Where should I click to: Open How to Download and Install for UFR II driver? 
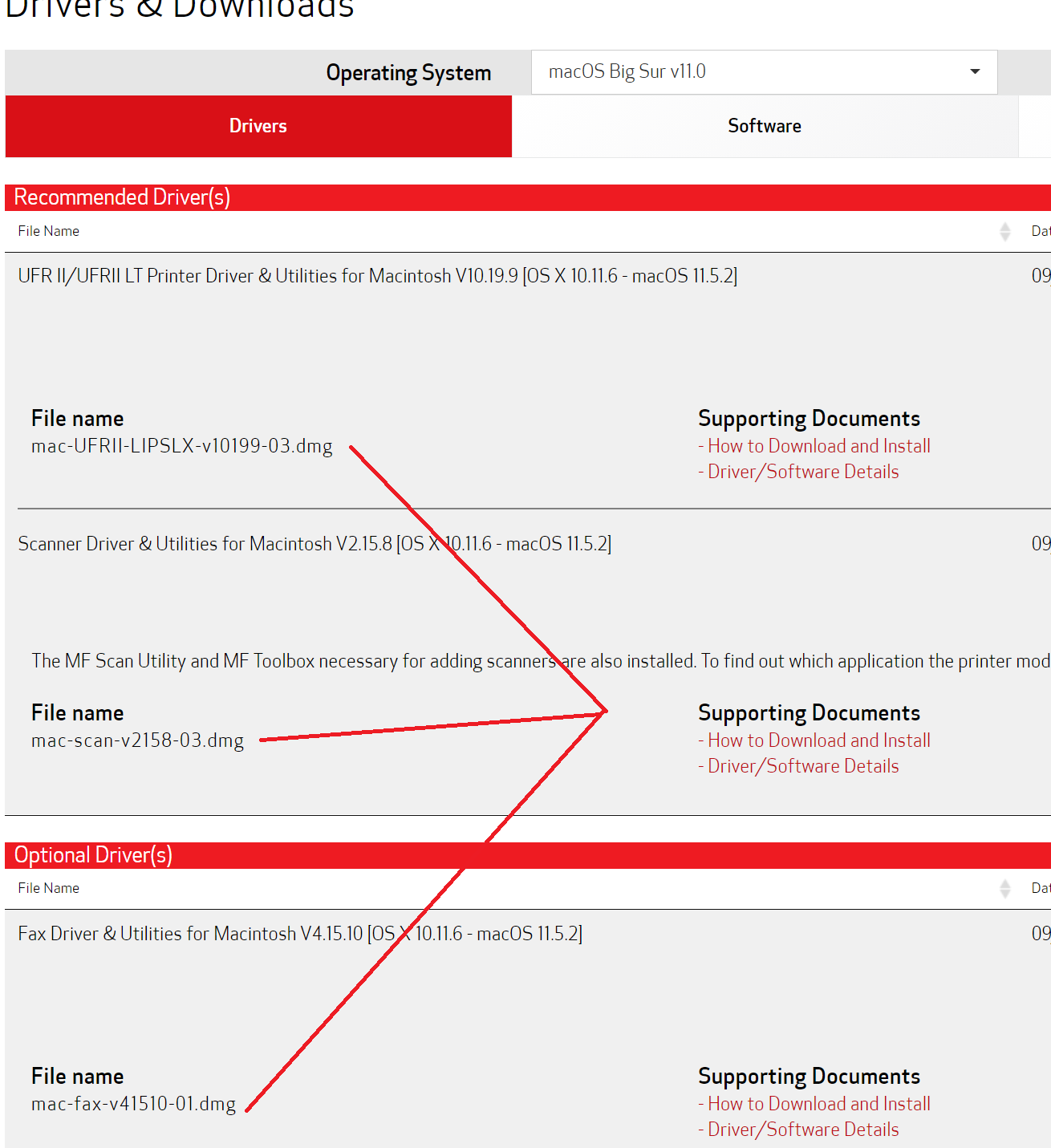point(818,446)
